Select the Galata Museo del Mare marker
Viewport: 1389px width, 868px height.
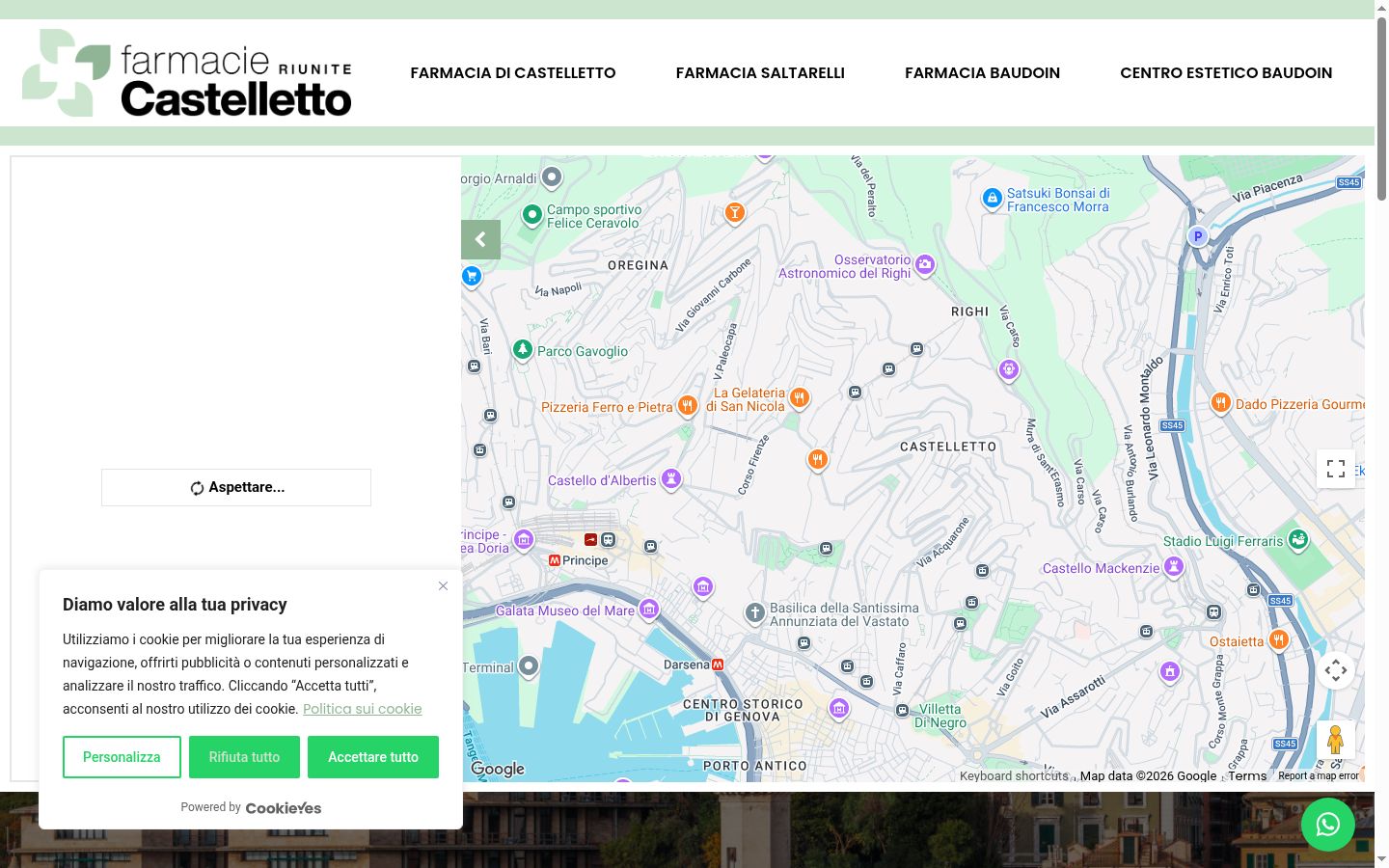649,610
